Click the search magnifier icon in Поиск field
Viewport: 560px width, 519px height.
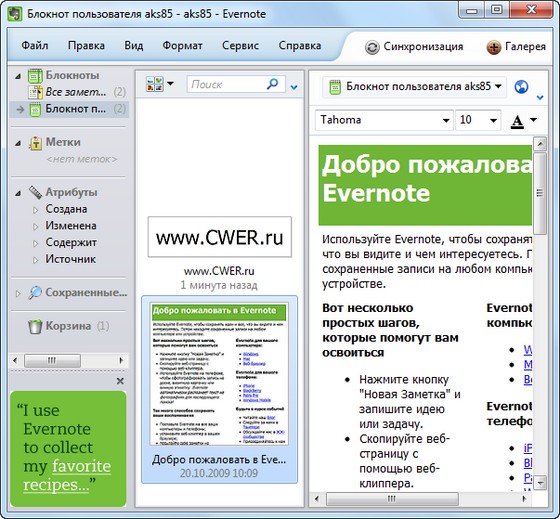[x=272, y=84]
